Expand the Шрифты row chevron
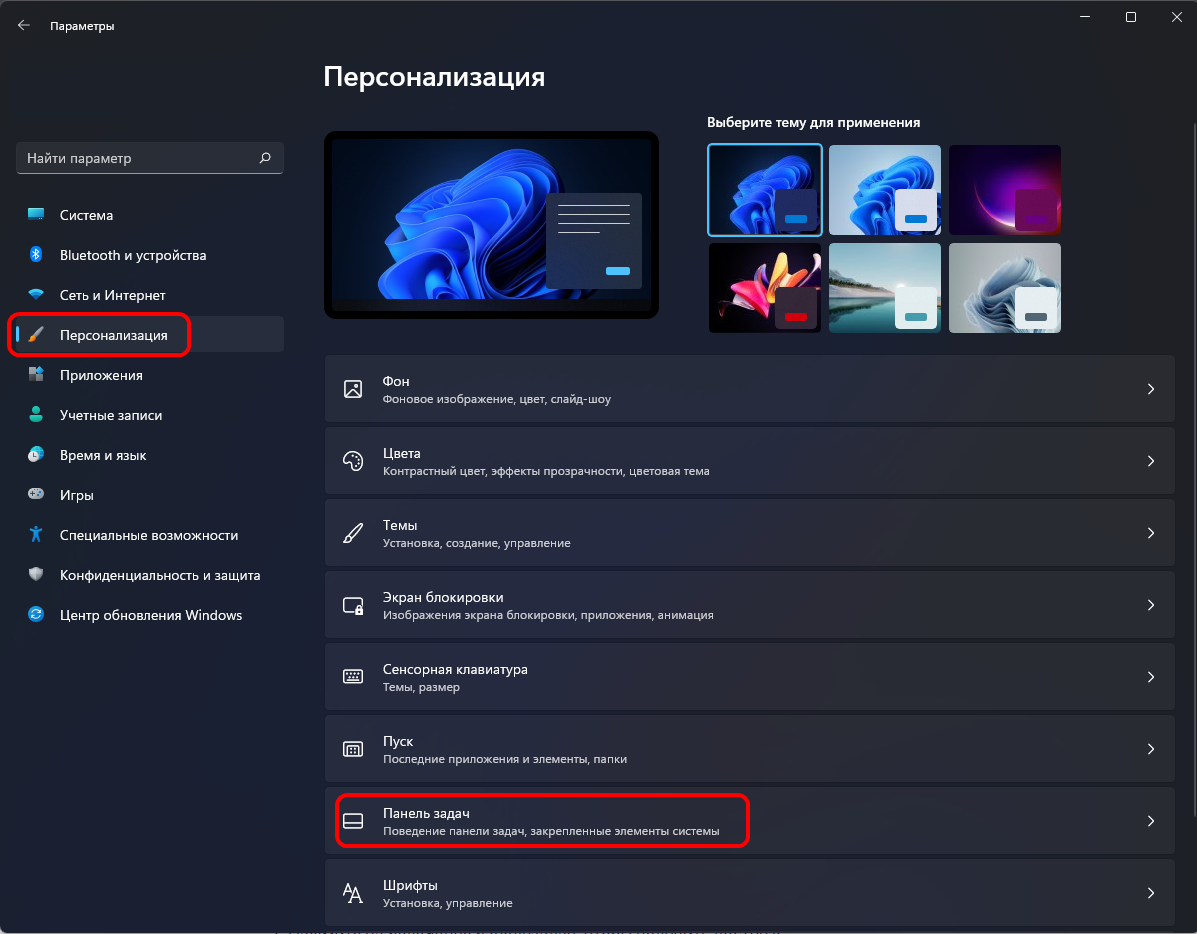Viewport: 1197px width, 934px height. (1150, 893)
